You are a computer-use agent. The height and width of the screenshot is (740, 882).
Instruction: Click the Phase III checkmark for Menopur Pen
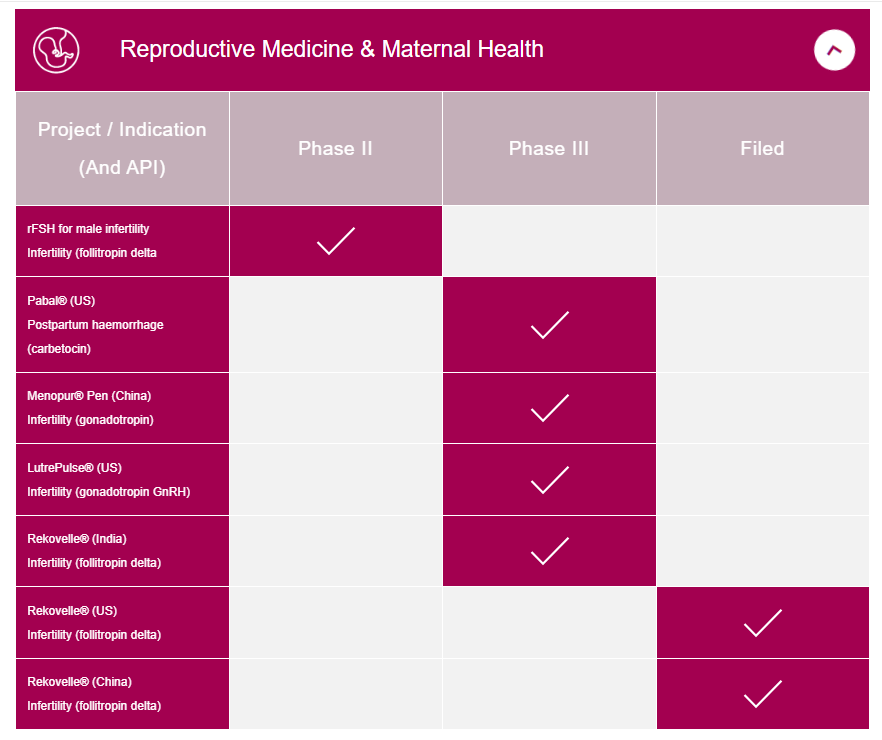(x=549, y=408)
